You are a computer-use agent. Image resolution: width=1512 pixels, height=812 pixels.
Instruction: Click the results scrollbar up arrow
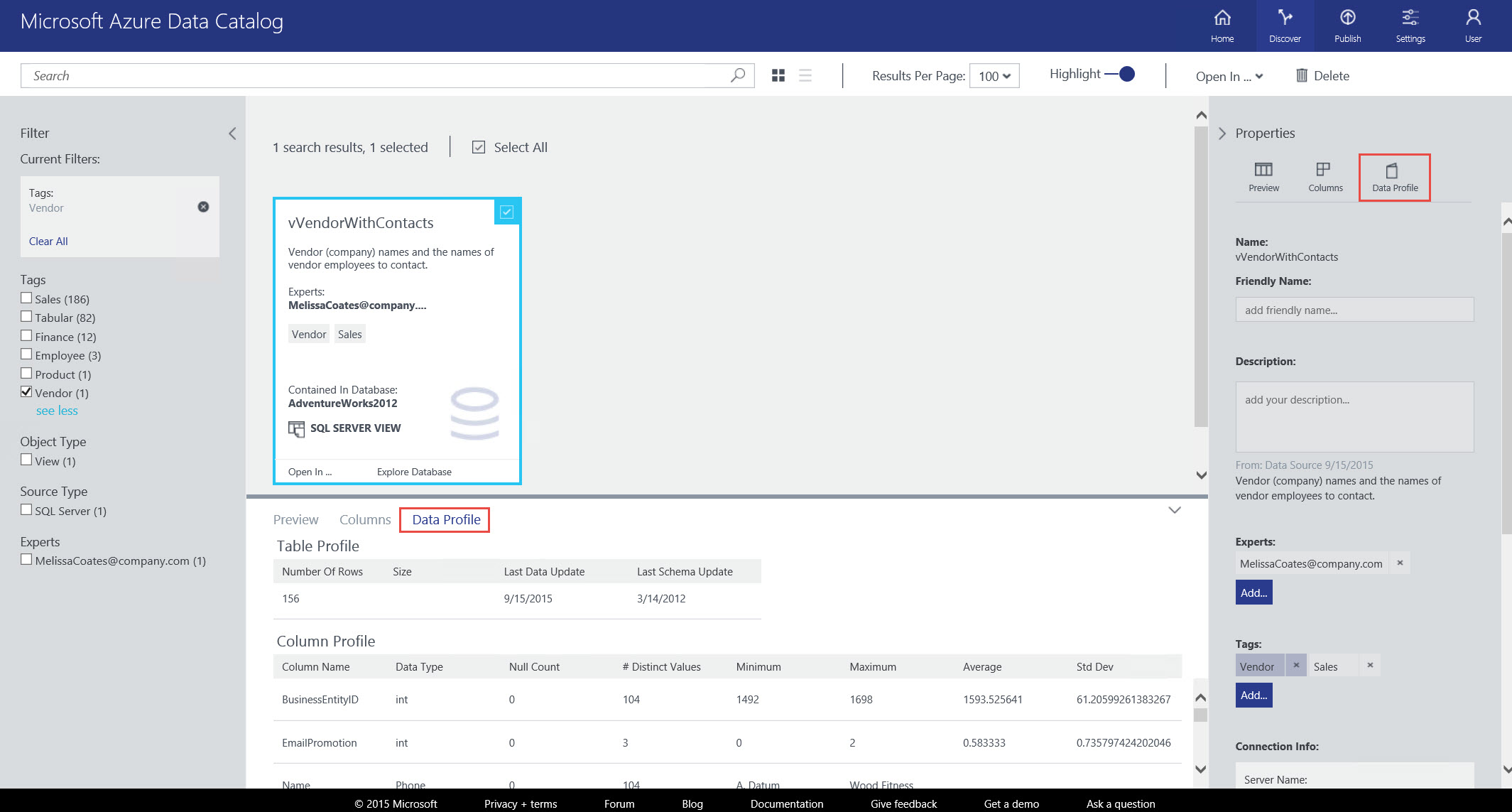[1201, 115]
